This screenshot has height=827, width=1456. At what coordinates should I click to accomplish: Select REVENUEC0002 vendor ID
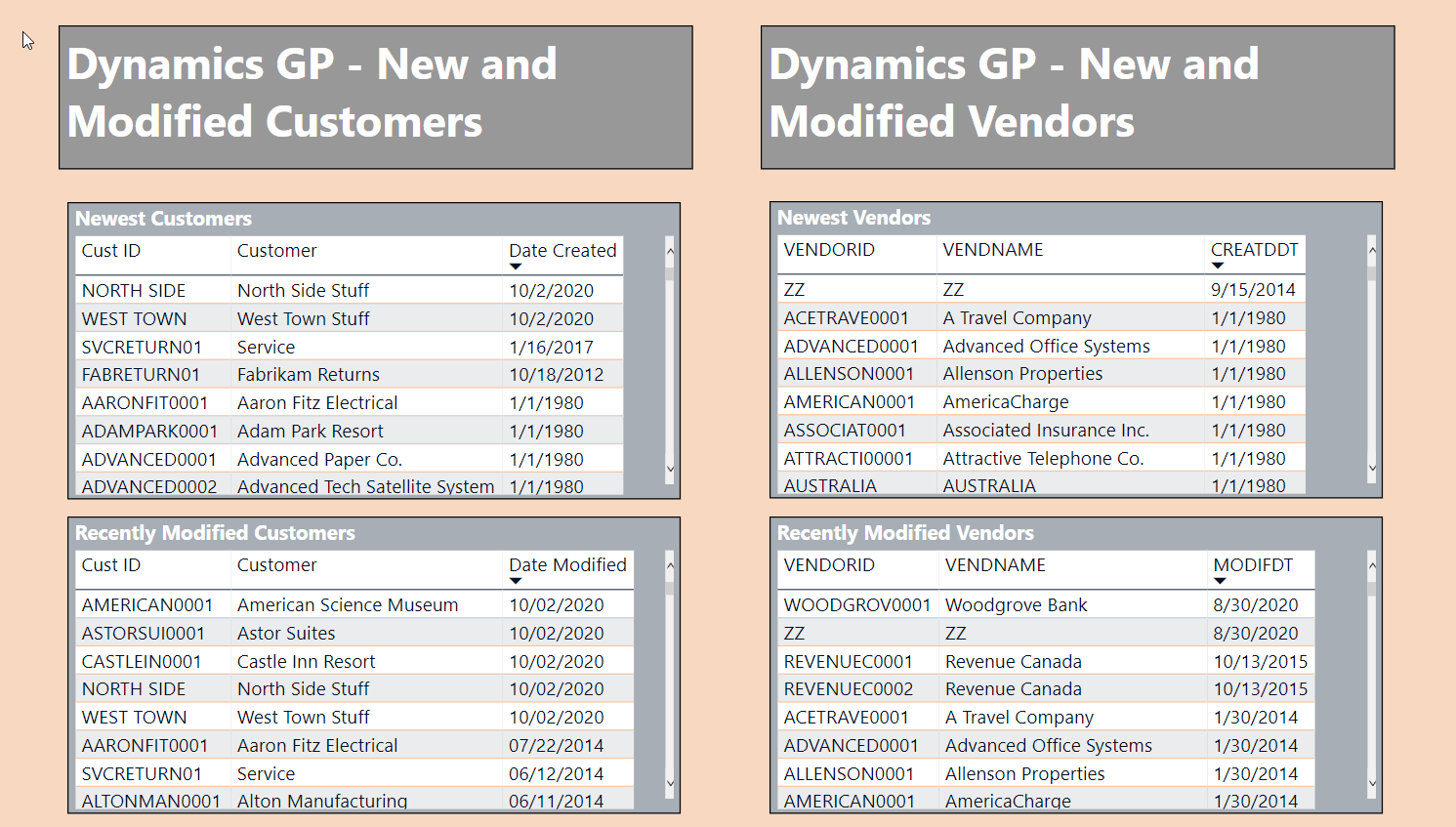point(849,689)
